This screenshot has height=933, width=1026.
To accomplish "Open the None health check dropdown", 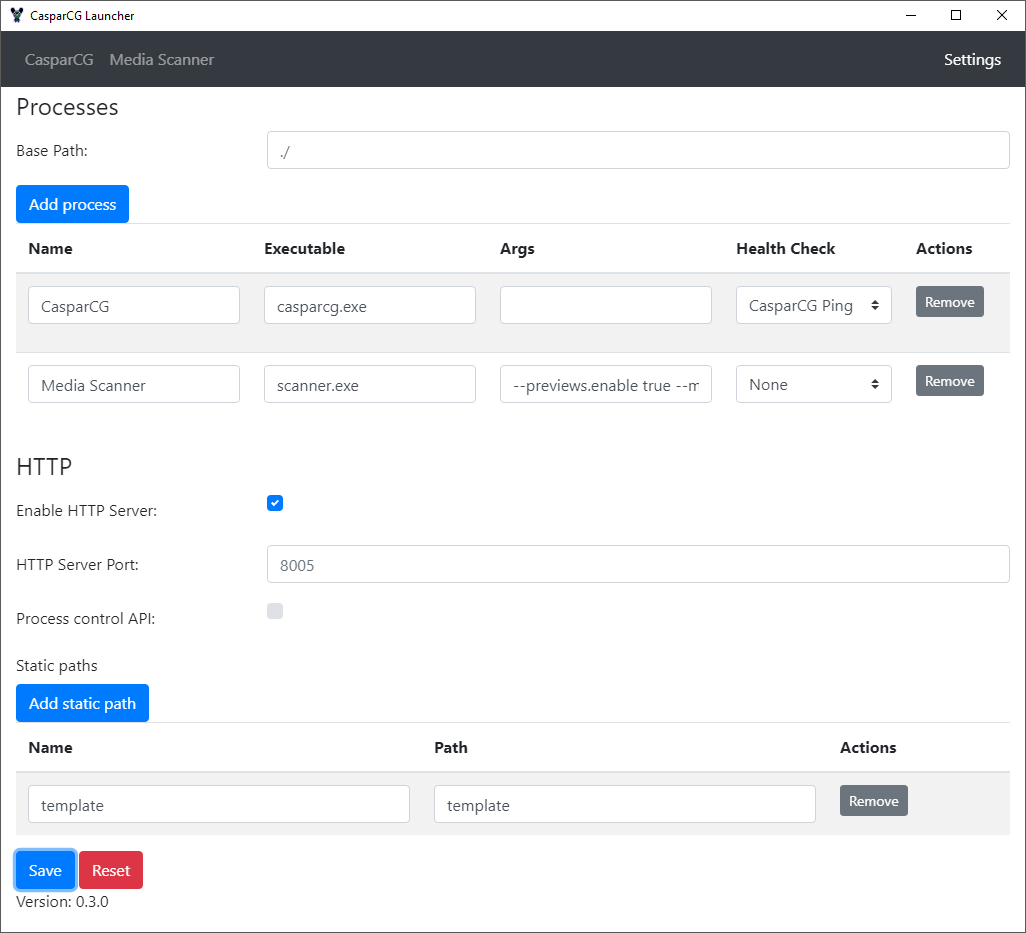I will (x=813, y=385).
